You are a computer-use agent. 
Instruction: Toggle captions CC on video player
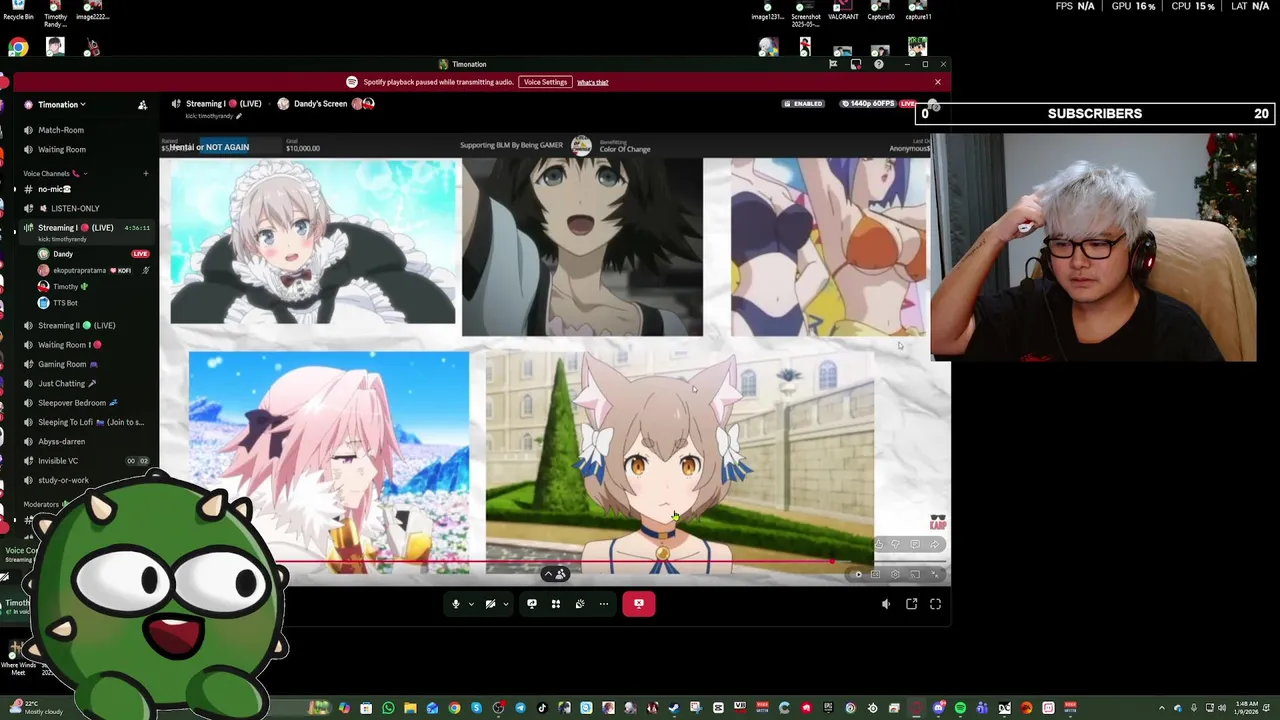click(x=875, y=574)
